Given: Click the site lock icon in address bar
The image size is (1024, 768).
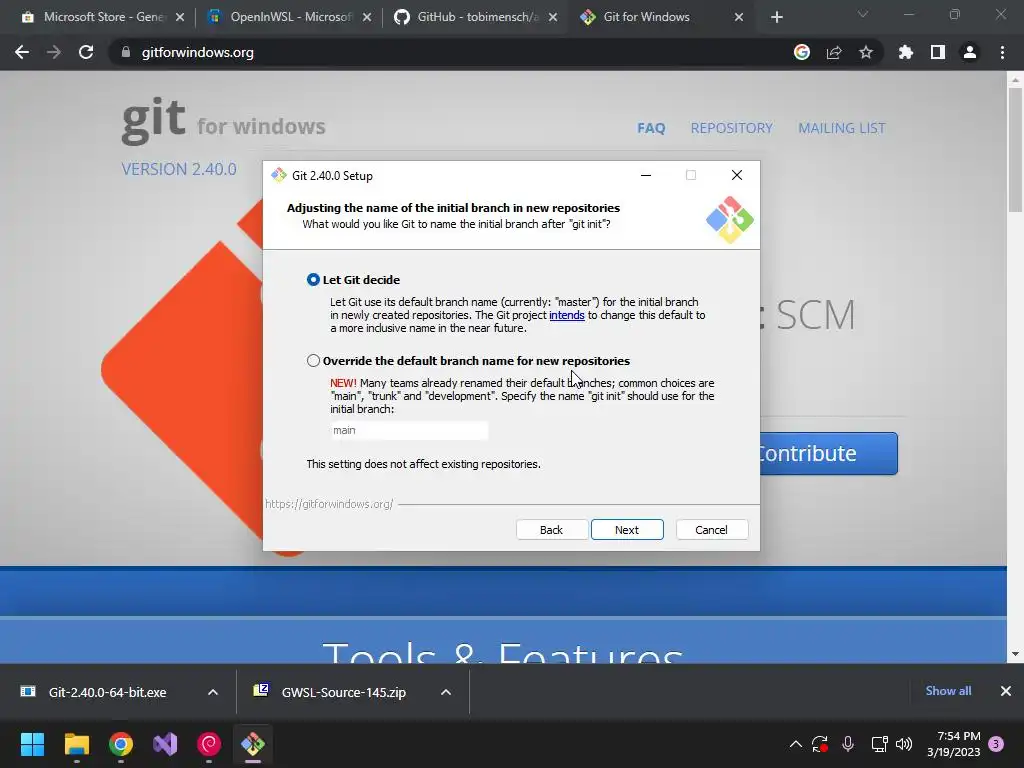Looking at the screenshot, I should 126,52.
